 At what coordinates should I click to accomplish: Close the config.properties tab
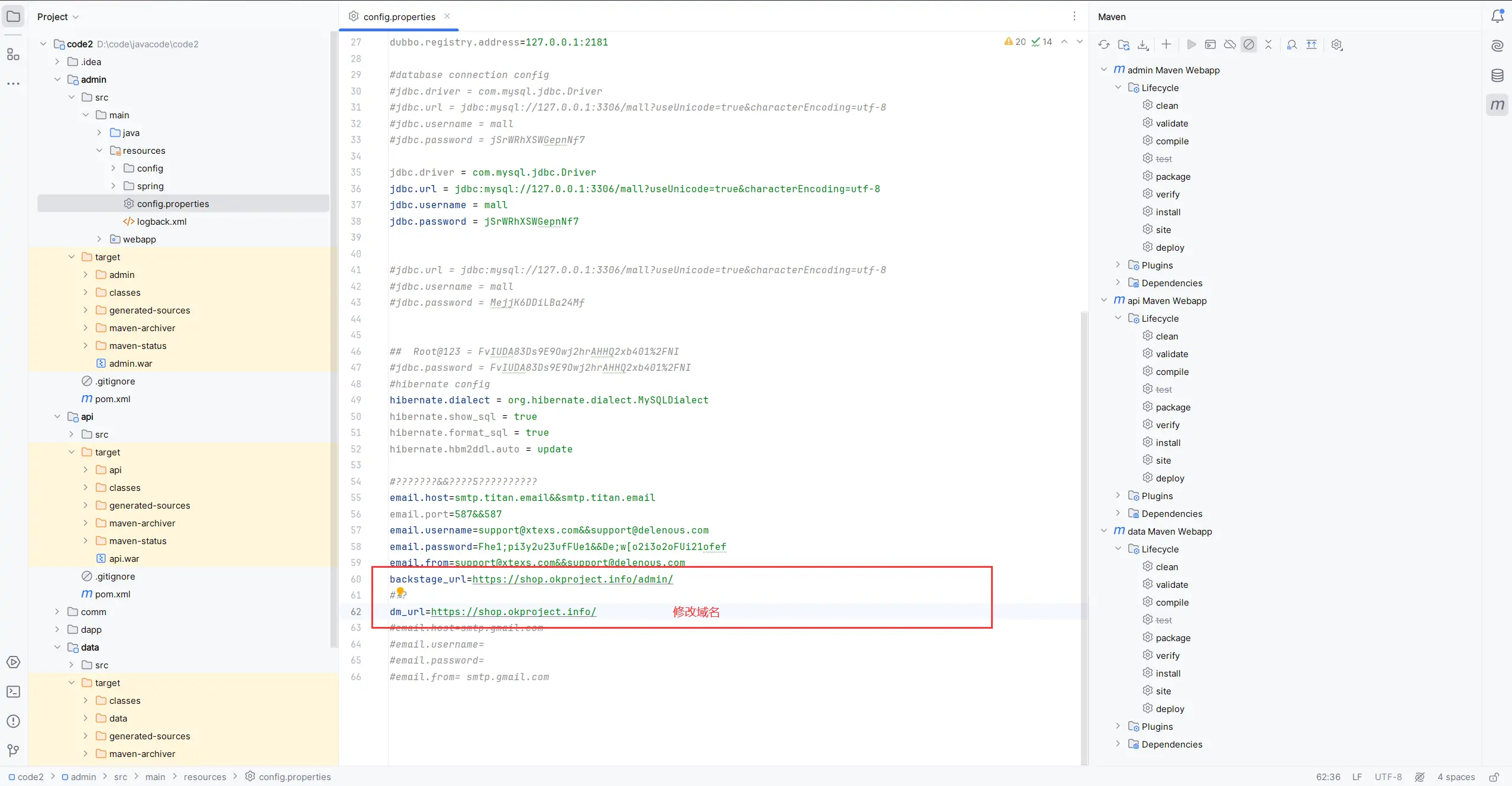[x=447, y=16]
